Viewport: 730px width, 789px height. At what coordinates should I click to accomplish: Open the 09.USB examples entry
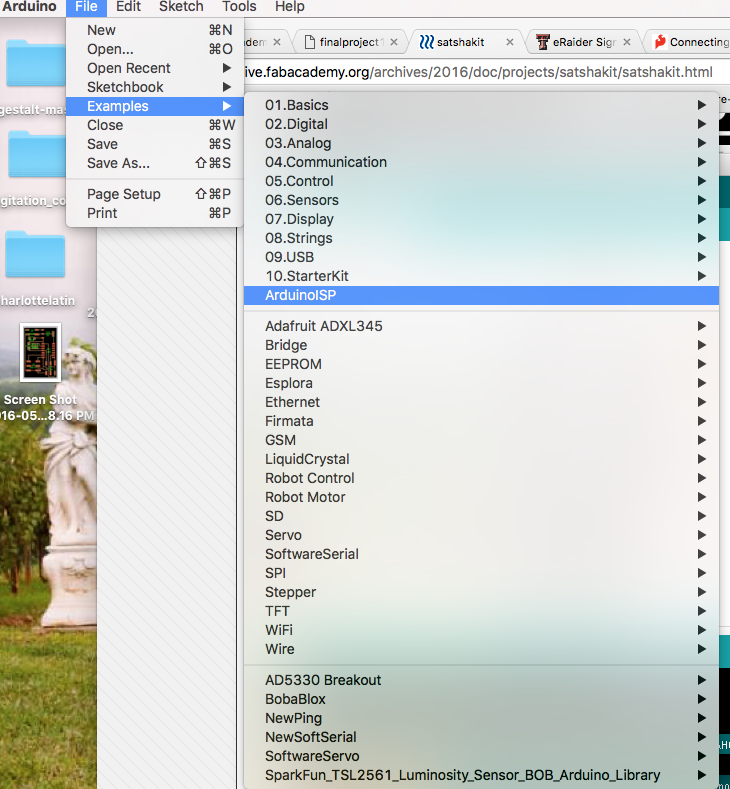click(x=481, y=257)
